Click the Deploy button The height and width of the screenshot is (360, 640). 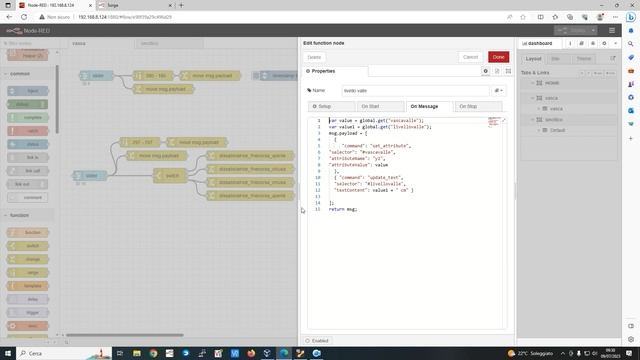point(572,31)
